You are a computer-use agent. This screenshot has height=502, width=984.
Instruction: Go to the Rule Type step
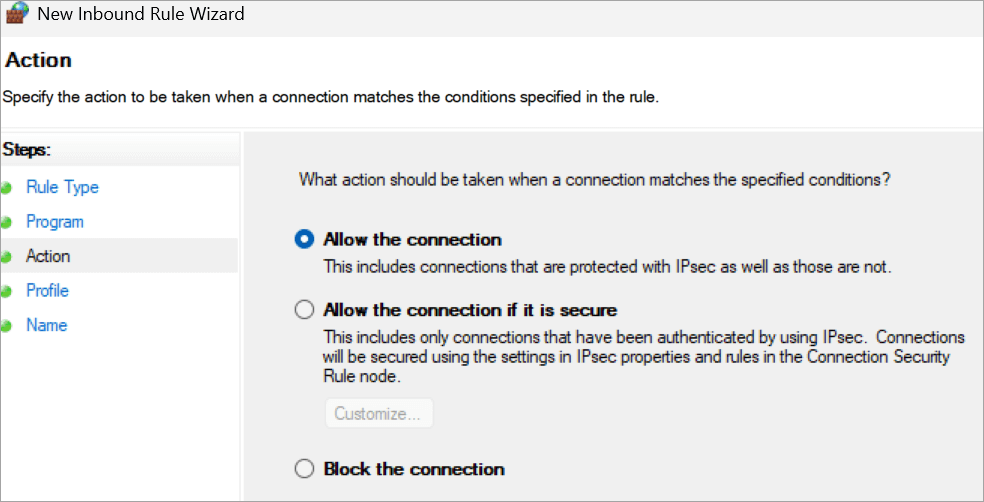click(x=62, y=187)
